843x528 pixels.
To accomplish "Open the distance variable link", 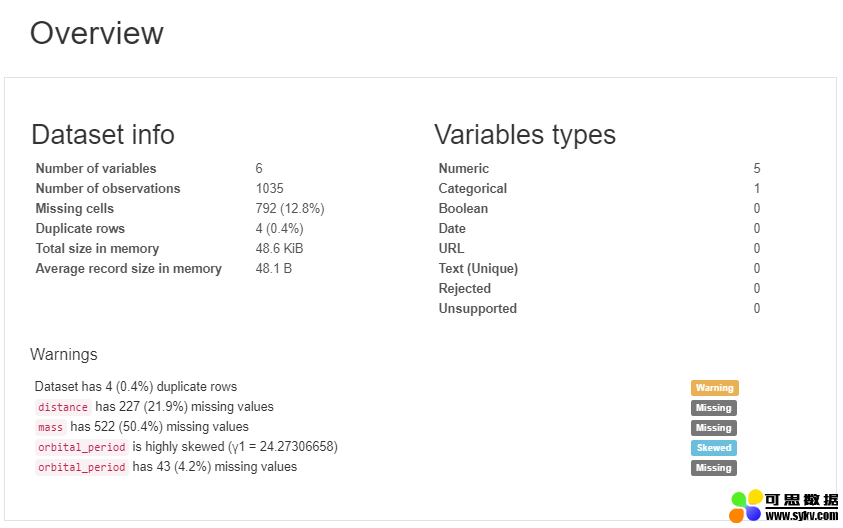I will (x=63, y=407).
